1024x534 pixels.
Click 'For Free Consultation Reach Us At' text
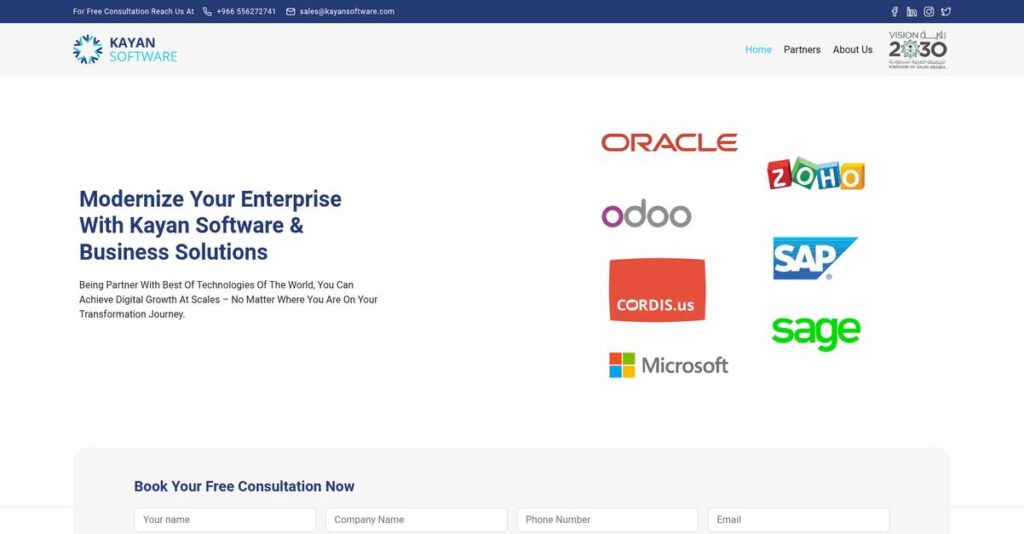[x=133, y=12]
